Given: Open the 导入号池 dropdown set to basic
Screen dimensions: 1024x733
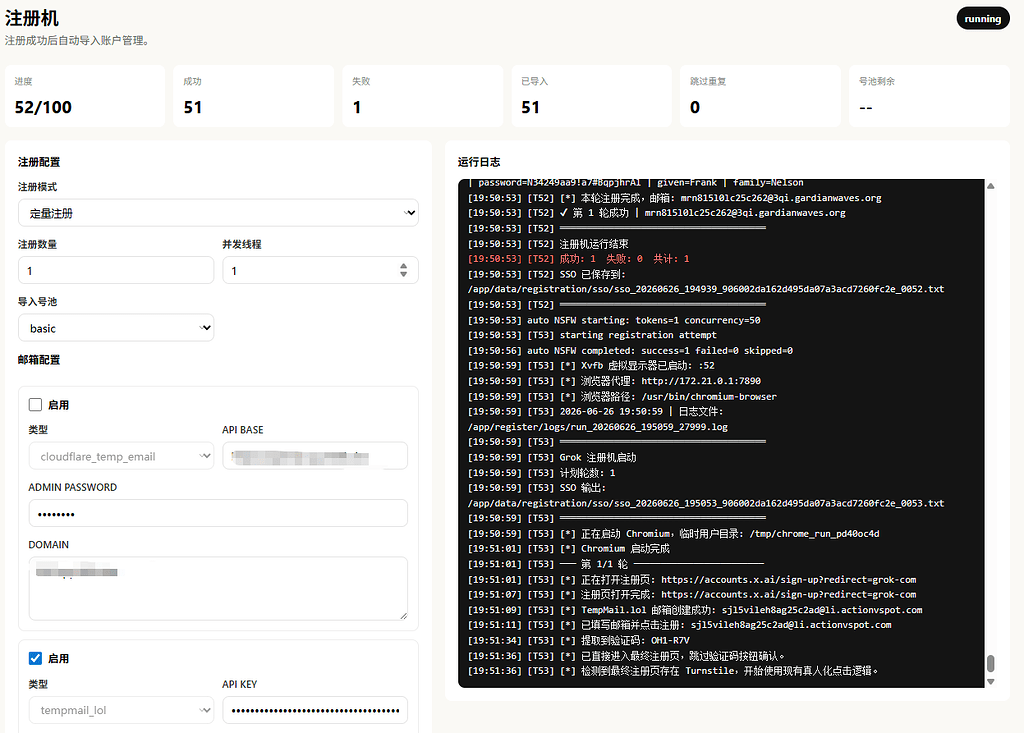Looking at the screenshot, I should point(116,328).
